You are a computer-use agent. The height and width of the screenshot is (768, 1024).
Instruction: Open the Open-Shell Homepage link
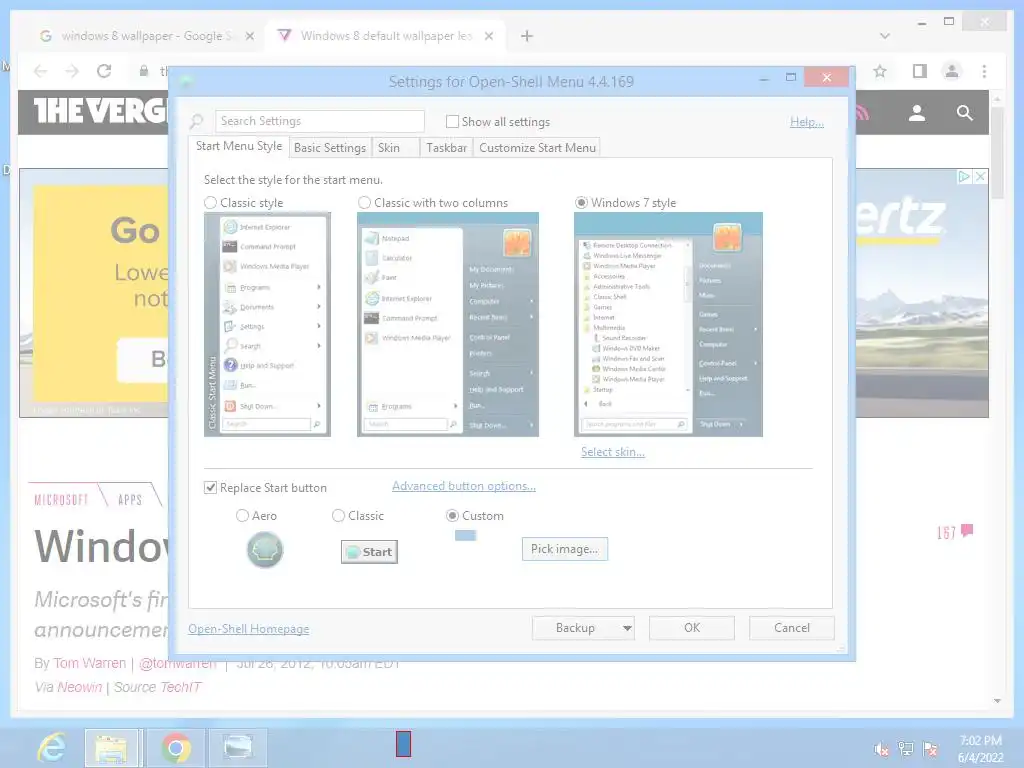point(249,628)
